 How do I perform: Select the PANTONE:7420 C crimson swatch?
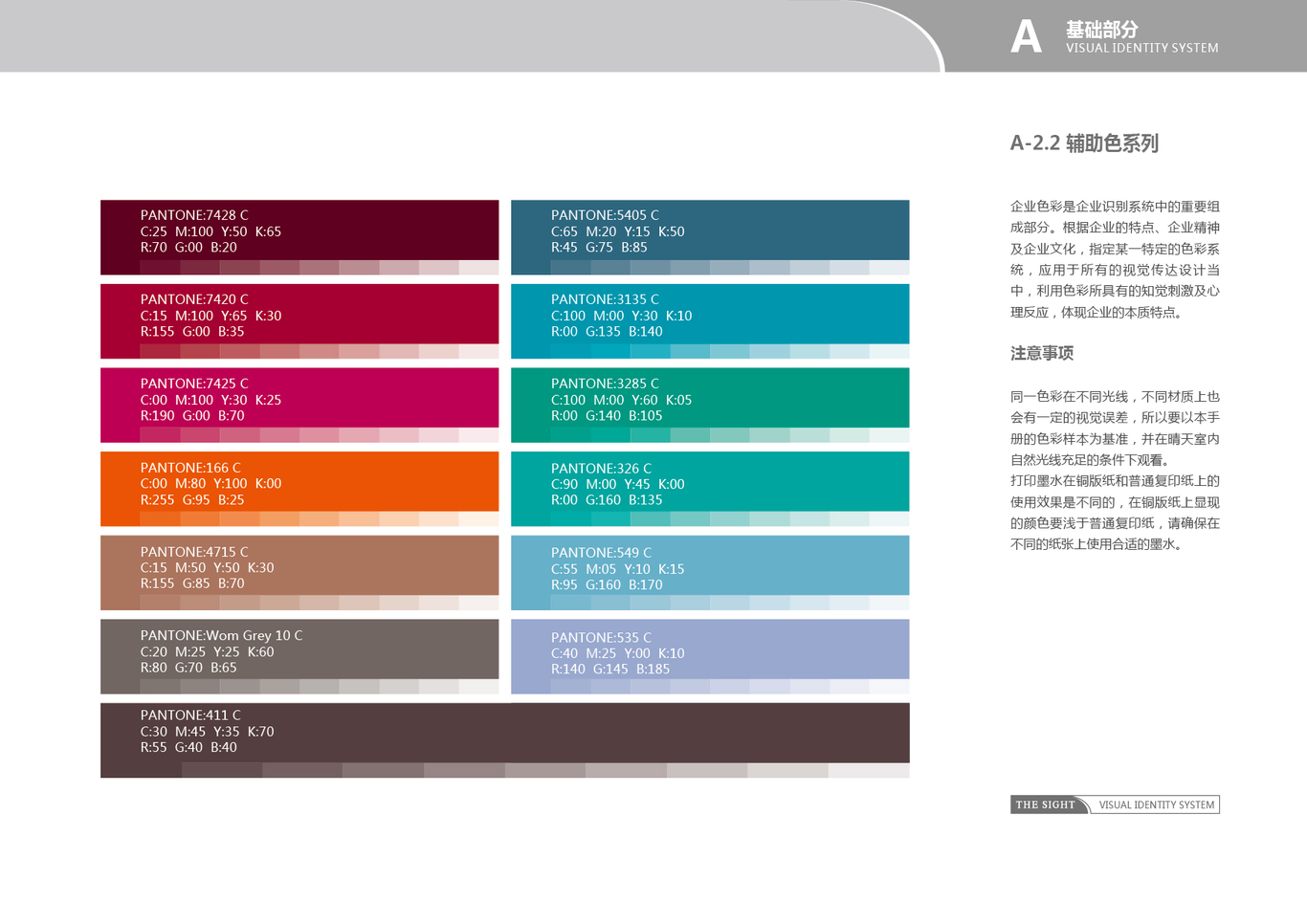[299, 321]
